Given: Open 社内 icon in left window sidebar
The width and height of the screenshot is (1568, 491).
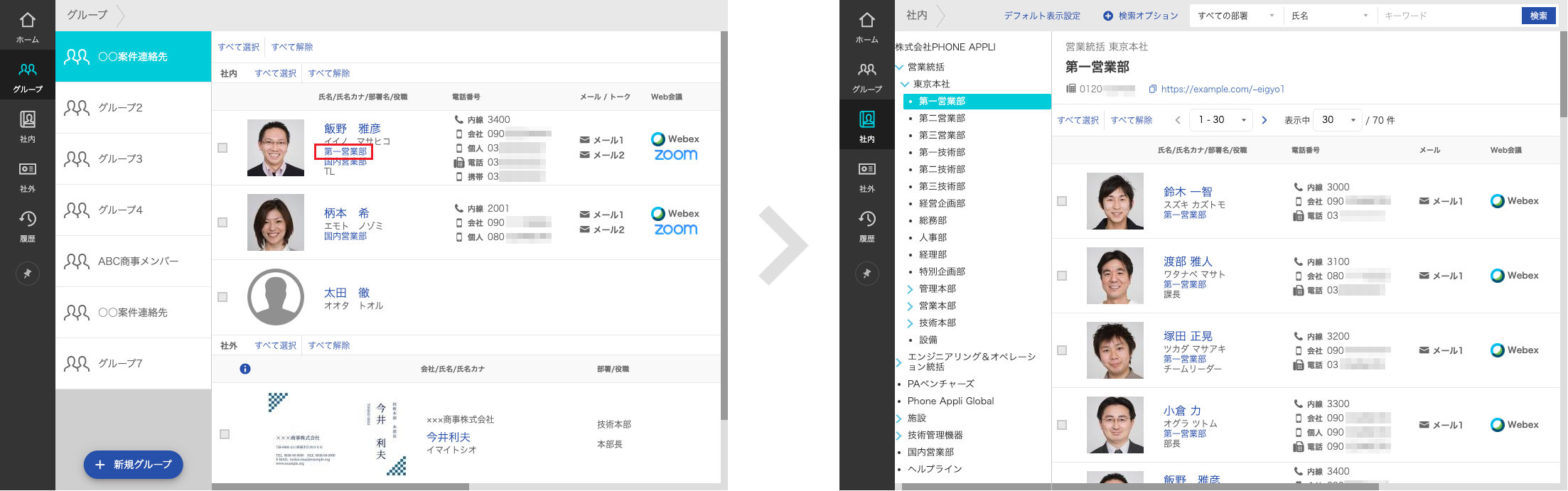Looking at the screenshot, I should pos(28,126).
